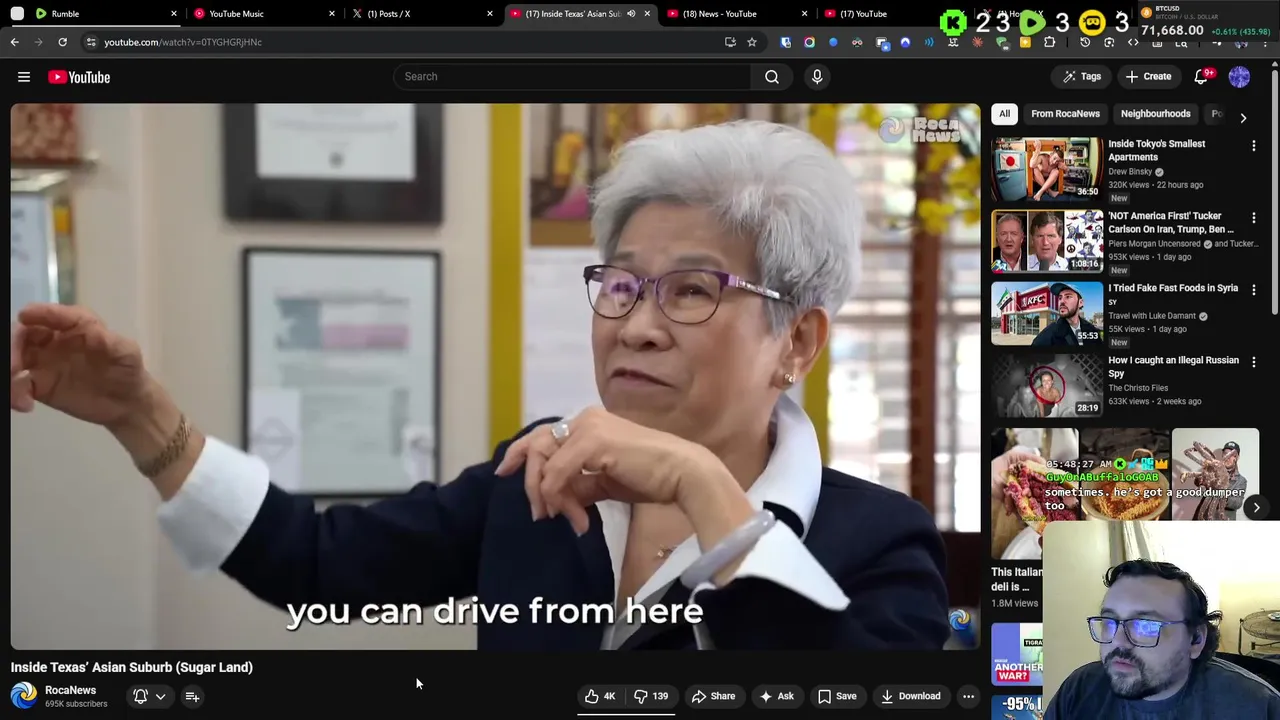Open the extensions puzzle icon
This screenshot has width=1280, height=720.
[1049, 42]
